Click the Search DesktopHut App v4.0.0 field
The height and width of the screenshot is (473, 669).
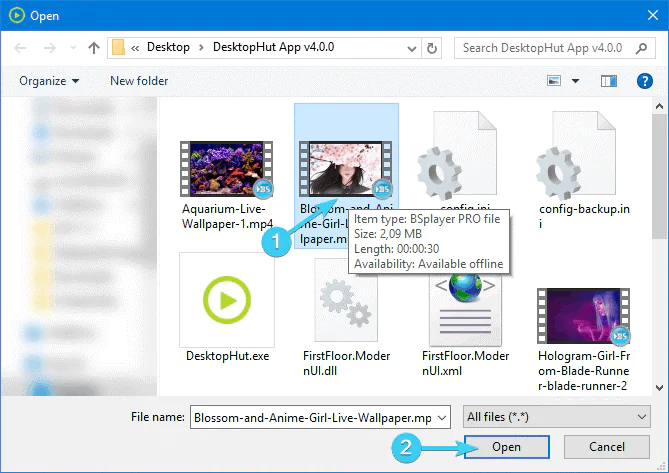(545, 47)
